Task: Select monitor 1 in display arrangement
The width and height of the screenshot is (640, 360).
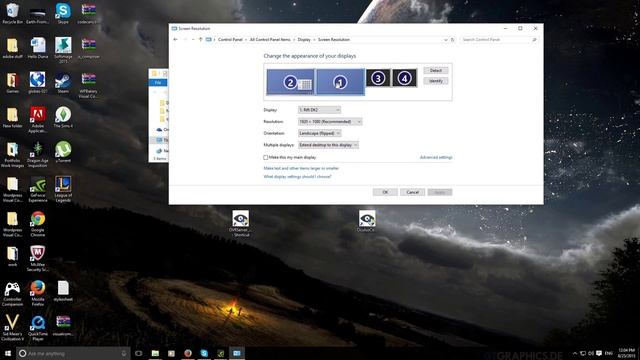Action: 340,82
